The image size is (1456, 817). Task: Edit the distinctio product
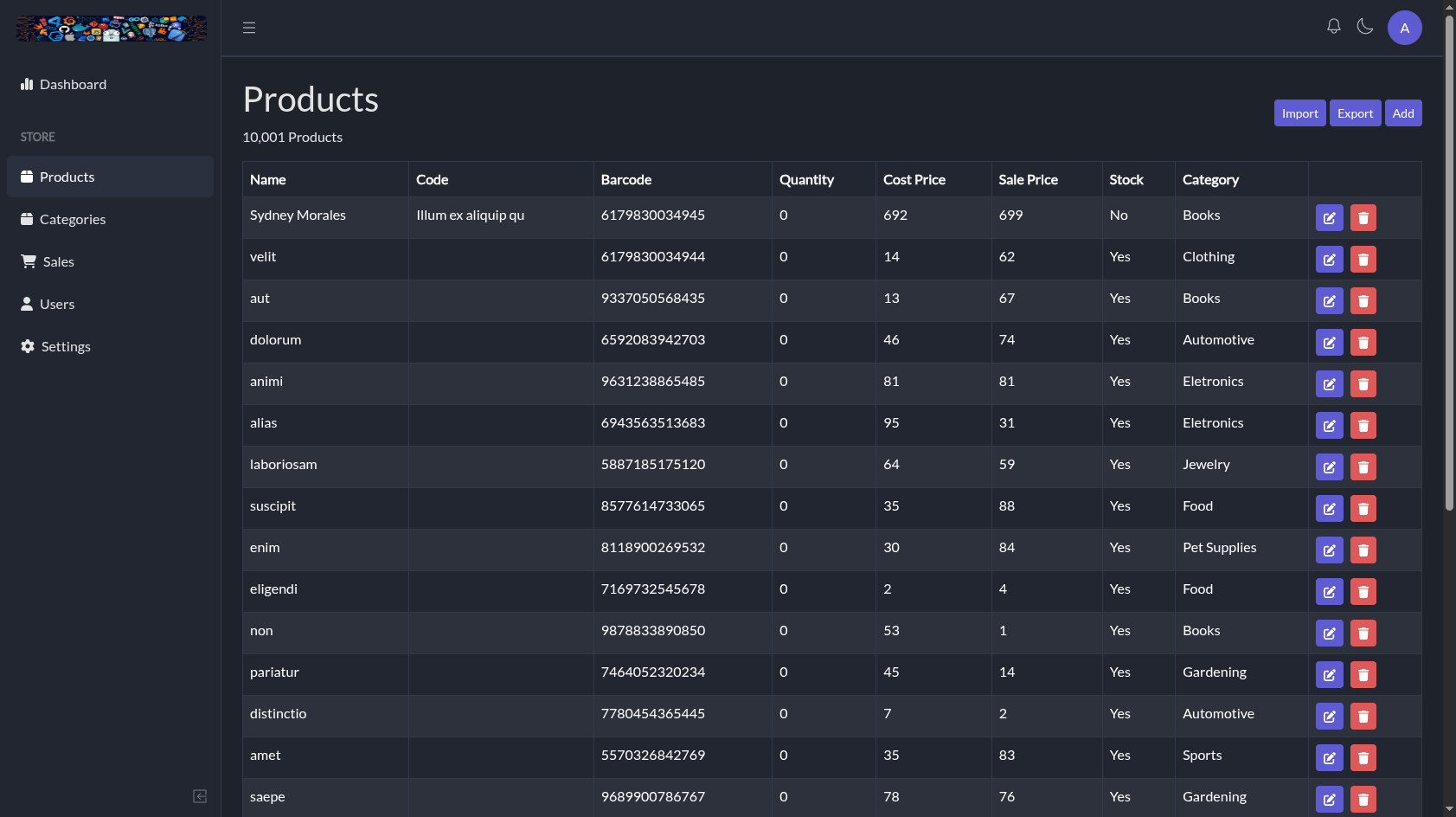(1330, 717)
